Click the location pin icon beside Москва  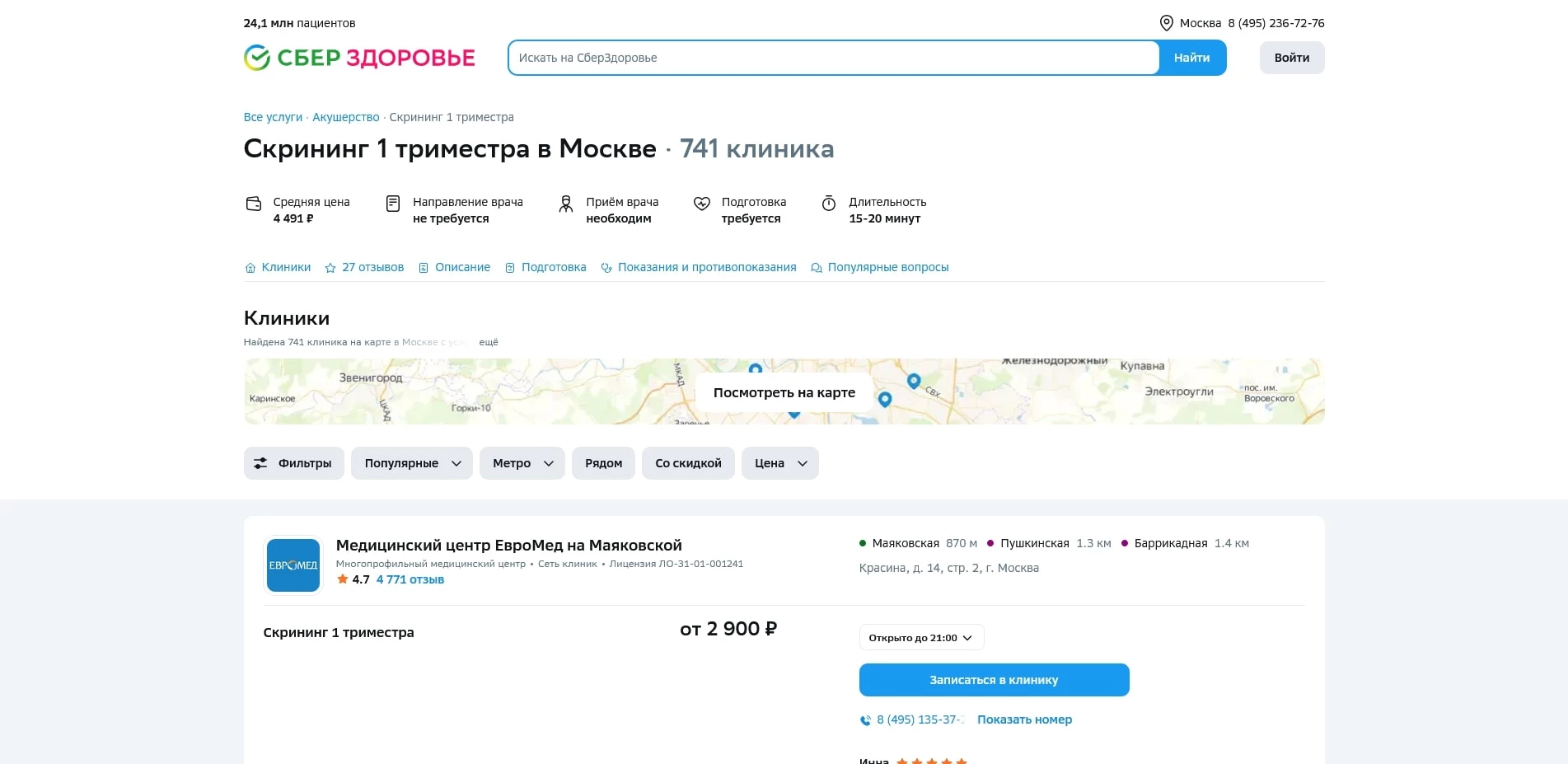pyautogui.click(x=1165, y=23)
